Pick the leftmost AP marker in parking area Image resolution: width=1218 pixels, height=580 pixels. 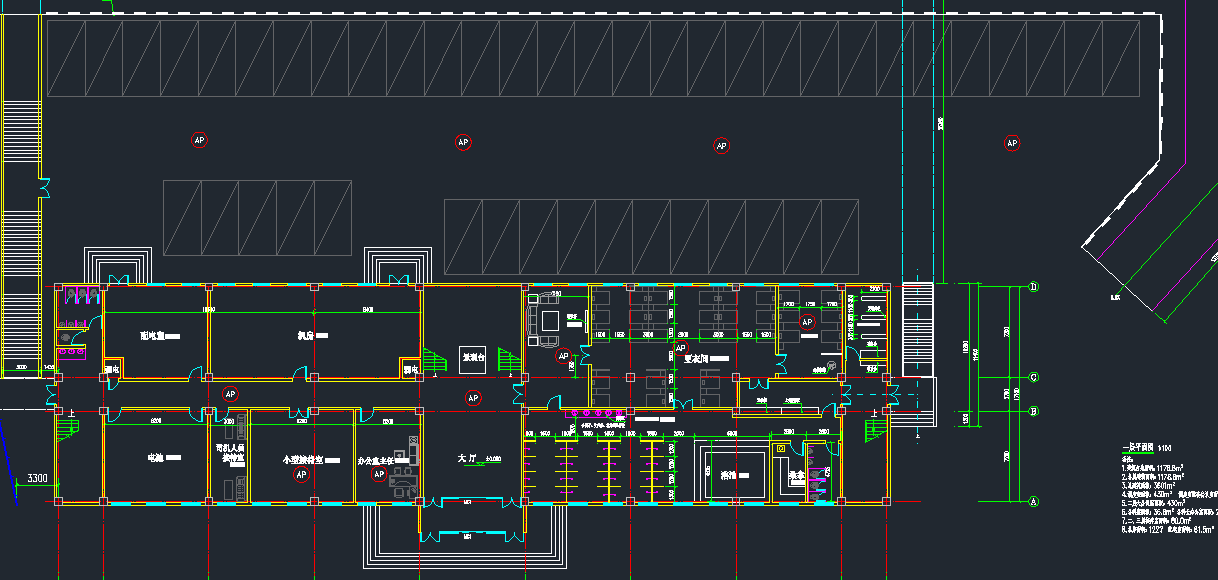(x=198, y=140)
